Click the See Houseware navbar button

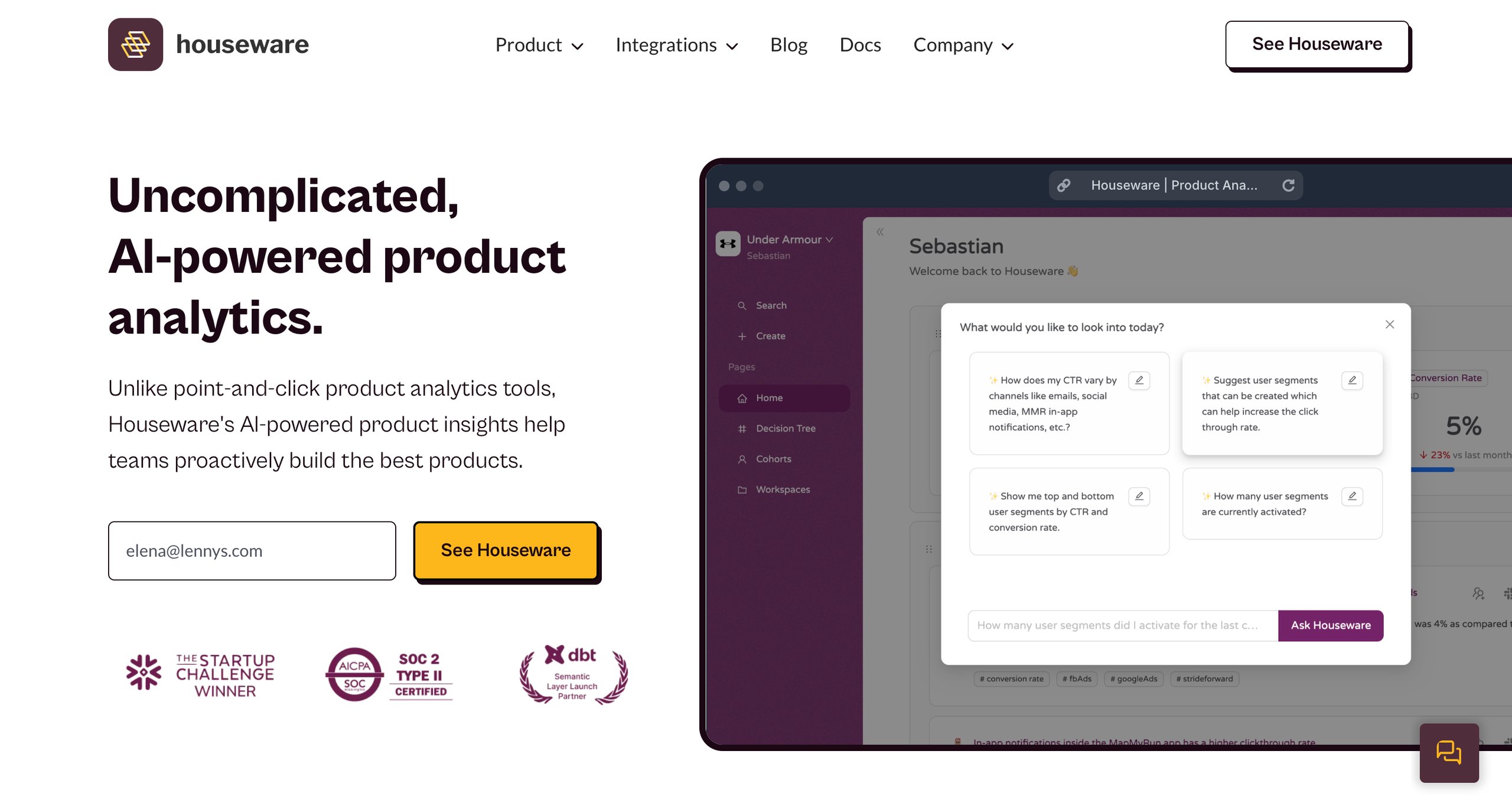tap(1317, 44)
